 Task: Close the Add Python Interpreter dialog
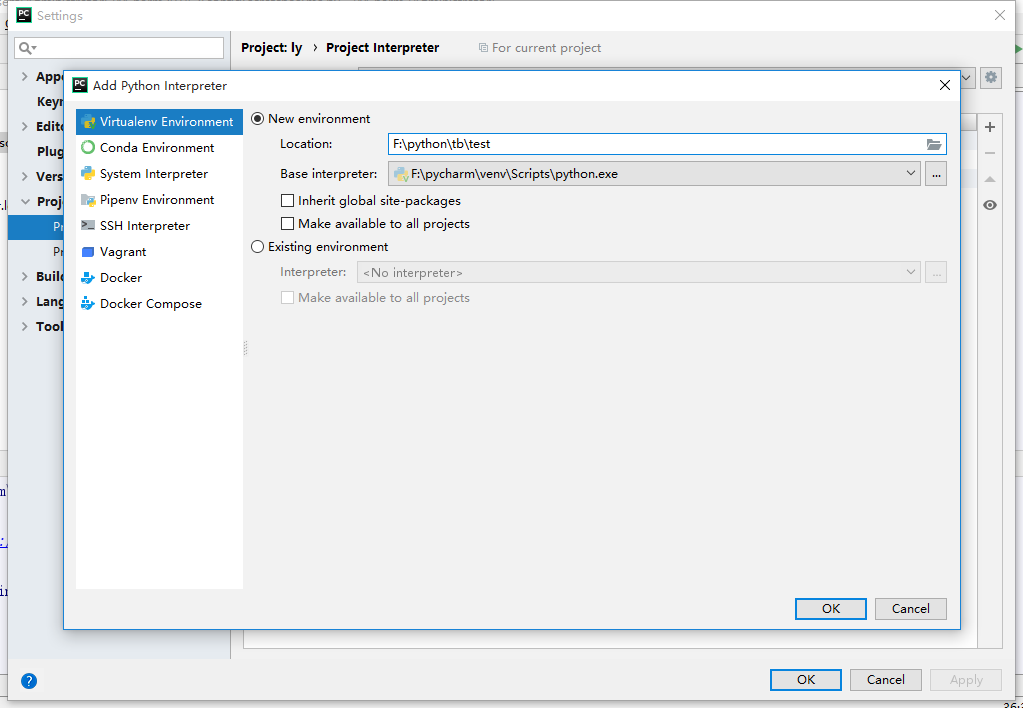tap(945, 85)
